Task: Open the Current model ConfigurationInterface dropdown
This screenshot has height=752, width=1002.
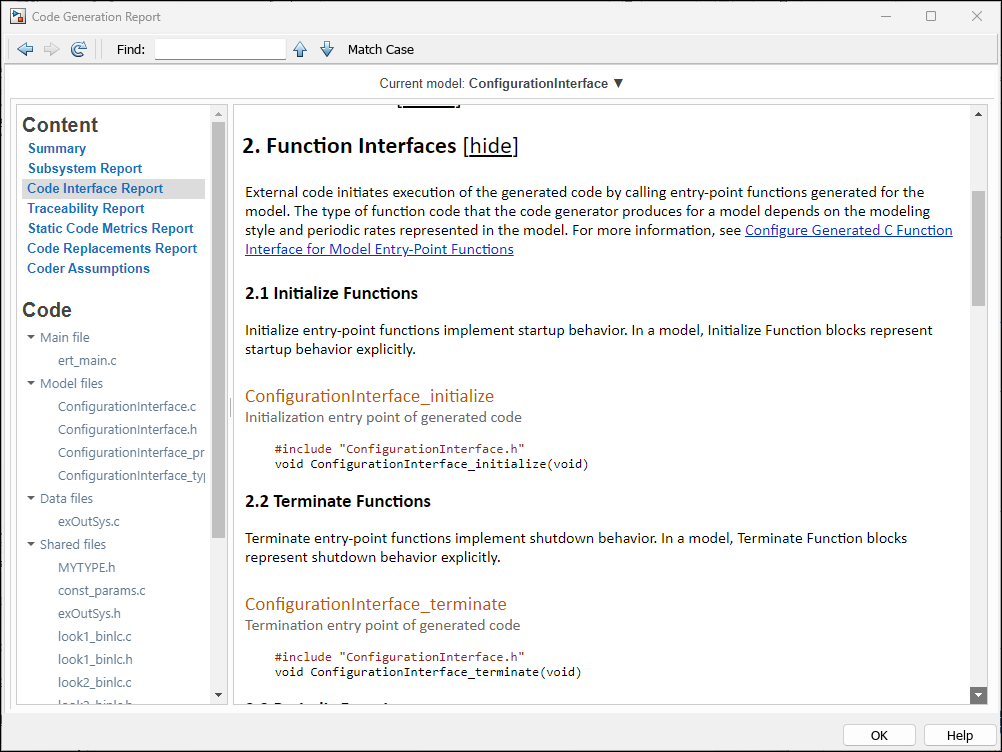Action: click(618, 83)
